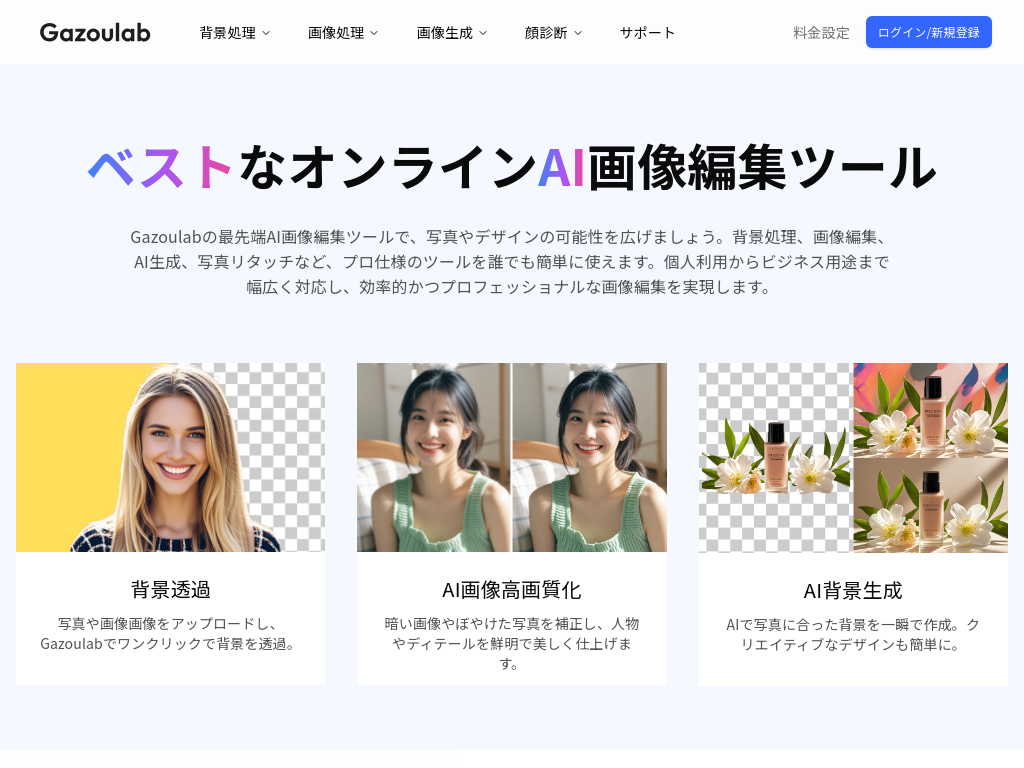Click the blonde woman background removal thumbnail

[170, 457]
